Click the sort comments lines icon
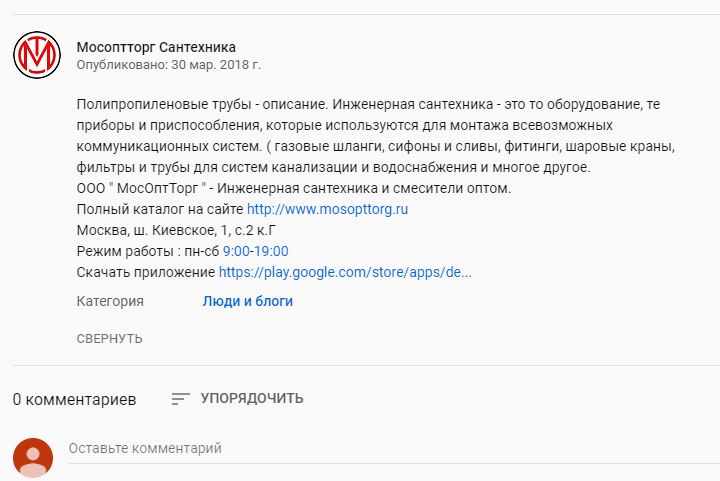This screenshot has width=720, height=481. pos(180,398)
